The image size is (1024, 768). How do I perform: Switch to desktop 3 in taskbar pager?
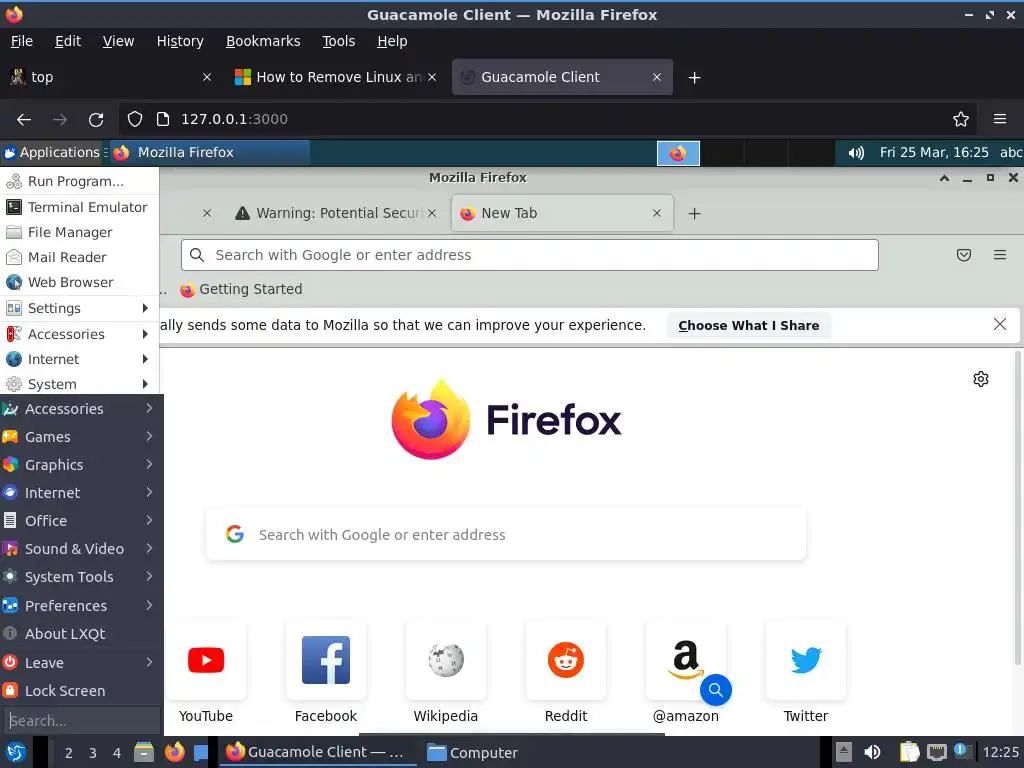(93, 753)
